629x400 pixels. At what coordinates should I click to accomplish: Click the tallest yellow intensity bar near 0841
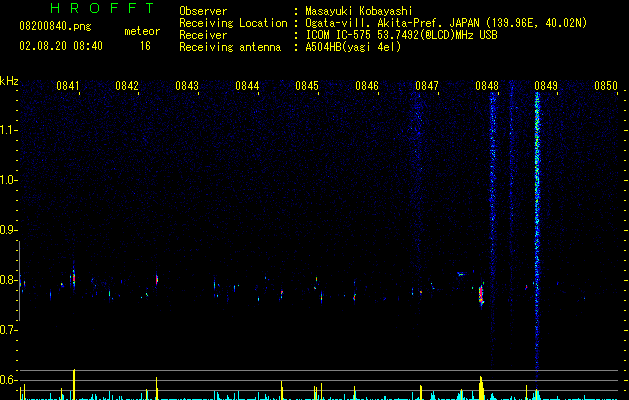pos(74,384)
